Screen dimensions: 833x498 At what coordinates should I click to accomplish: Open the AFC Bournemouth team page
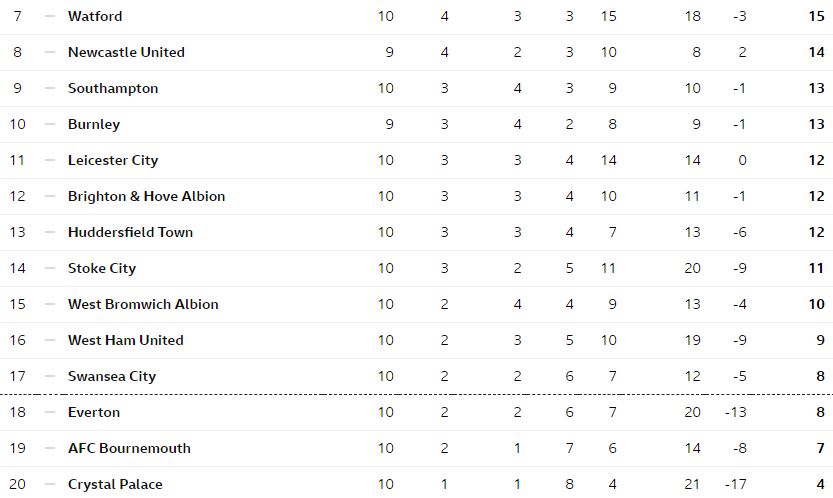coord(129,449)
